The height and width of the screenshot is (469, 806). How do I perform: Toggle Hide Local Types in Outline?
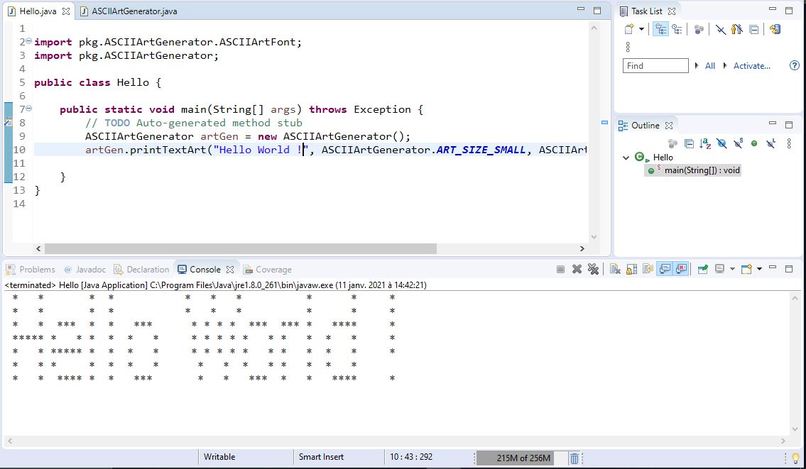771,144
